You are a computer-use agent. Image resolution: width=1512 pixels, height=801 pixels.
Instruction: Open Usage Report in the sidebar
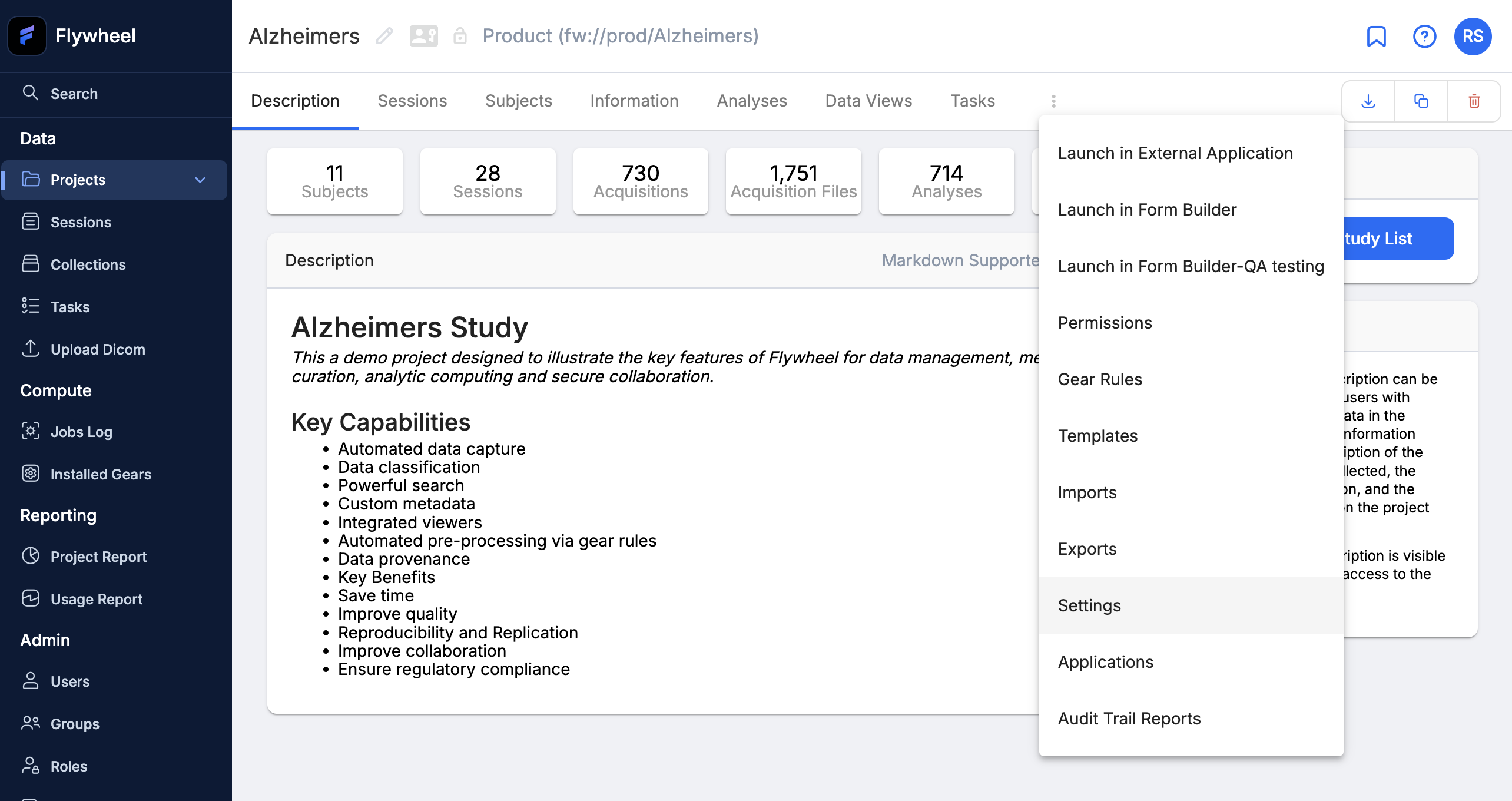114,599
